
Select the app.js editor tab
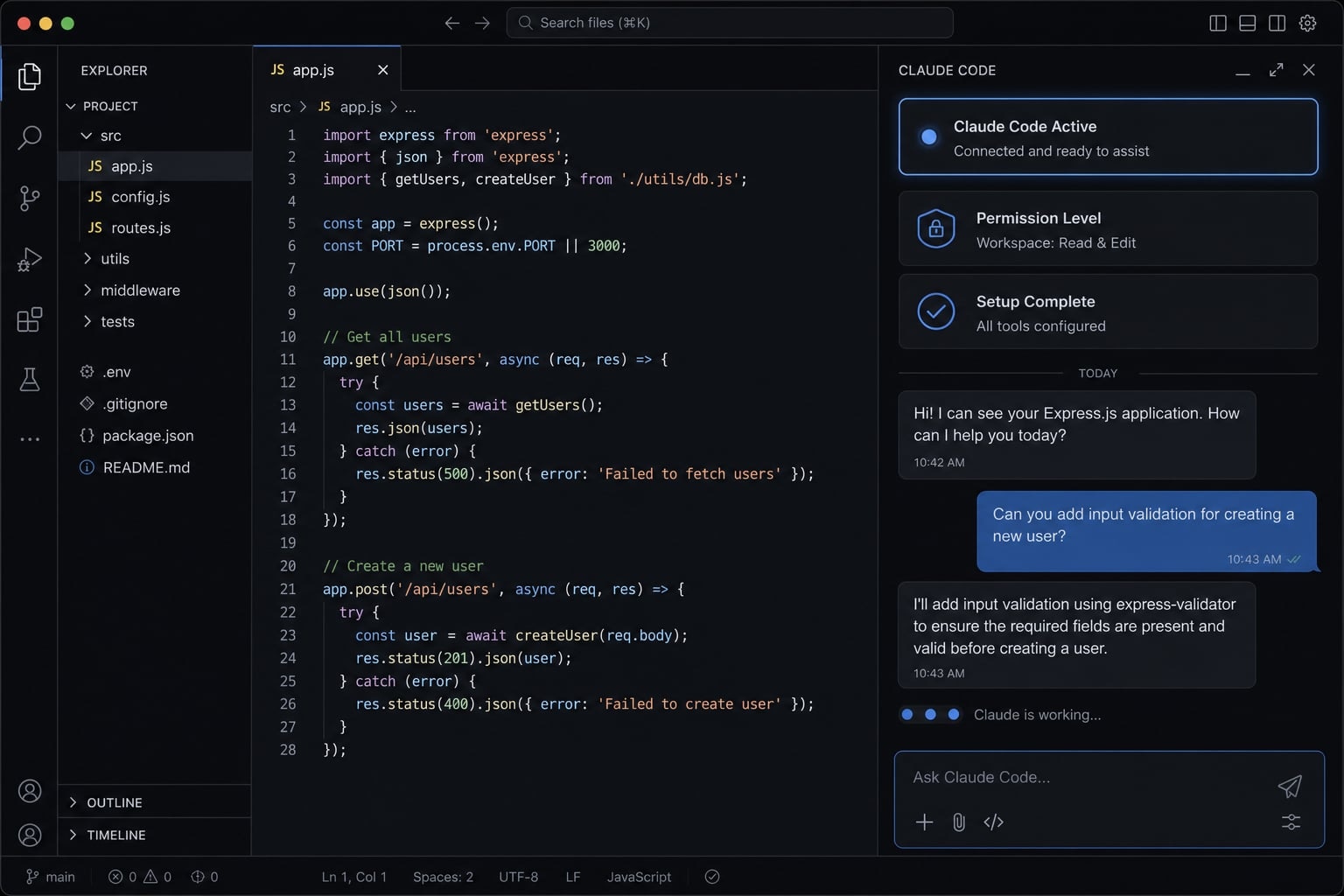[x=326, y=69]
